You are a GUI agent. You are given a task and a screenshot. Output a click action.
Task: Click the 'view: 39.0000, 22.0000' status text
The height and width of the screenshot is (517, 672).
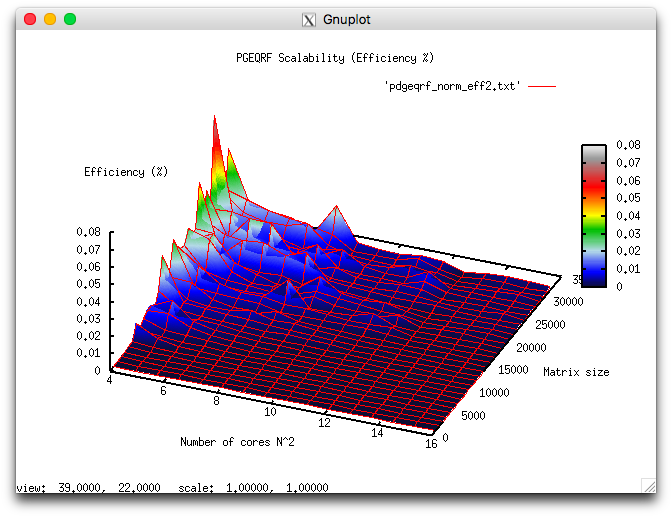[x=88, y=487]
